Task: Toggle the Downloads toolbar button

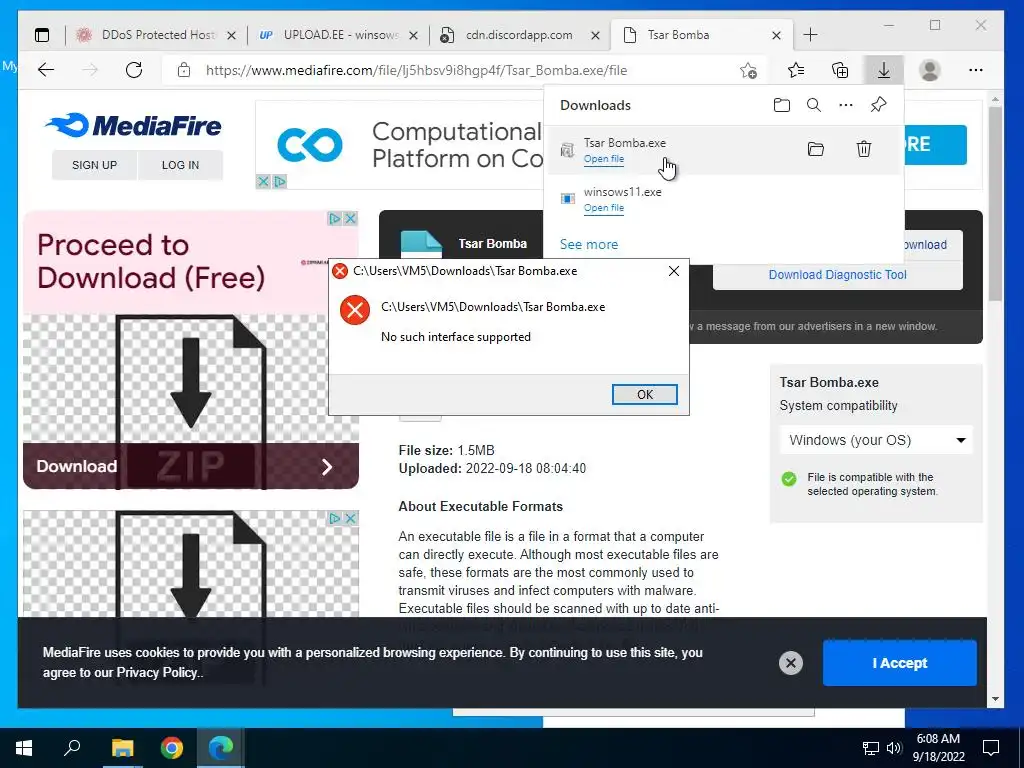Action: (x=884, y=70)
